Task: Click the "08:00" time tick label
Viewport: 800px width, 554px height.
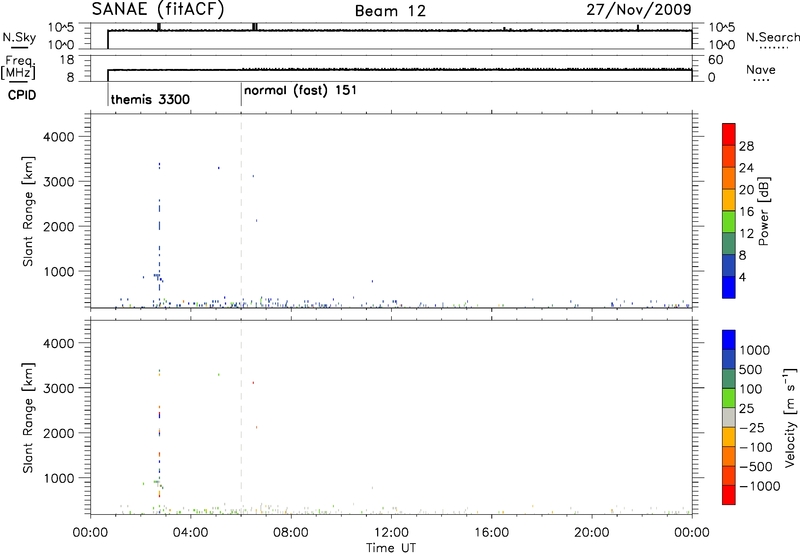Action: pyautogui.click(x=291, y=533)
